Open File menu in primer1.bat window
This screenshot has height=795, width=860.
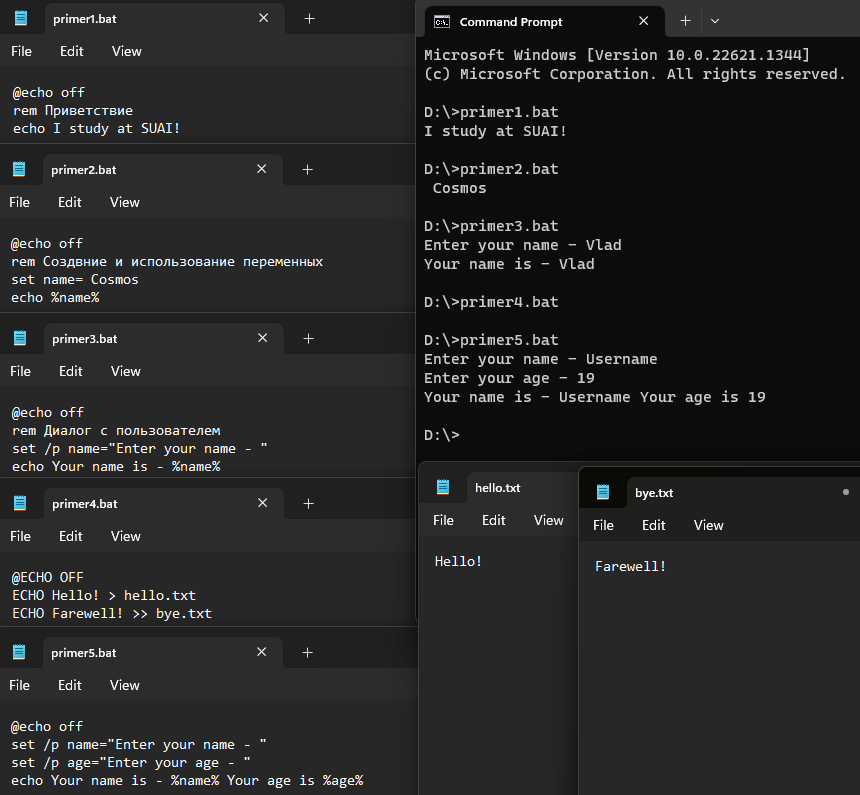pos(21,51)
